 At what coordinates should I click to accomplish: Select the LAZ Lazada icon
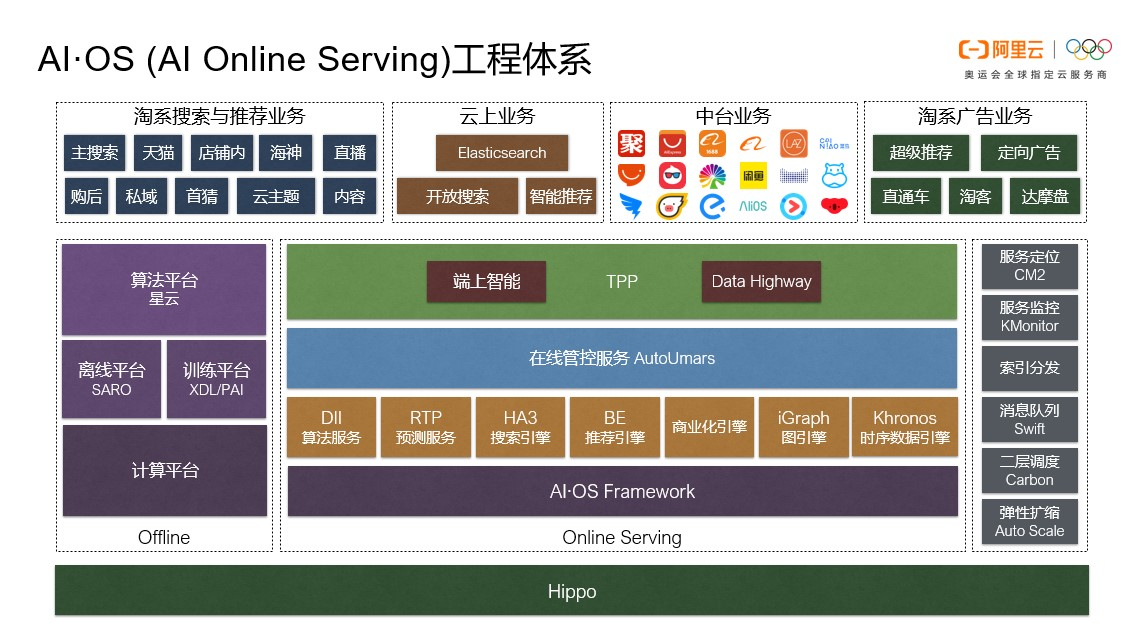pos(793,144)
